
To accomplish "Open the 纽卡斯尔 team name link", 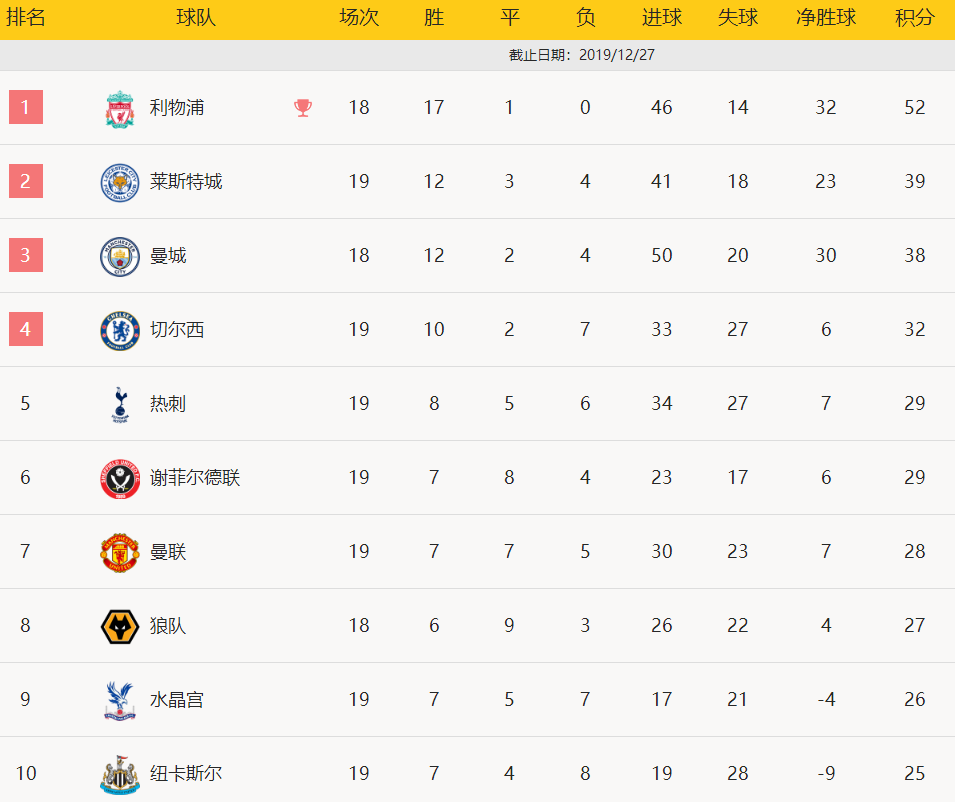I will [186, 773].
